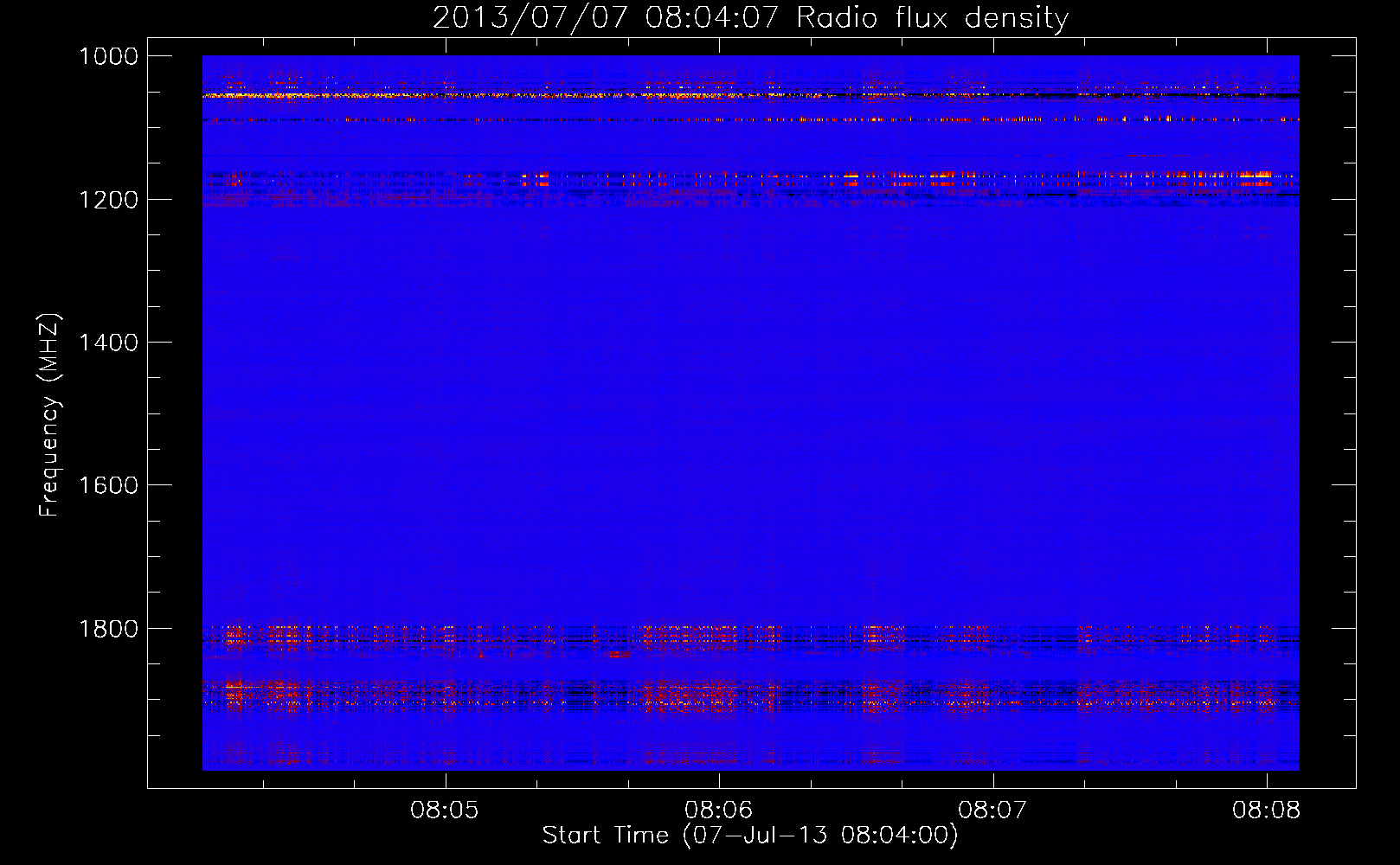Click the red interference band near 1890 MHz
This screenshot has height=865, width=1400.
pyautogui.click(x=750, y=695)
